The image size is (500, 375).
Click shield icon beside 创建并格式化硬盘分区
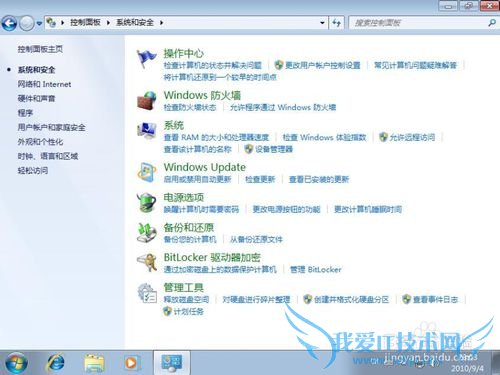tap(307, 299)
